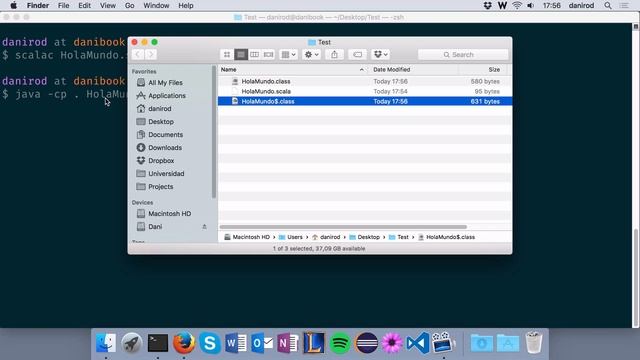640x360 pixels.
Task: Select the HolaMundo$.class file row
Action: 365,101
